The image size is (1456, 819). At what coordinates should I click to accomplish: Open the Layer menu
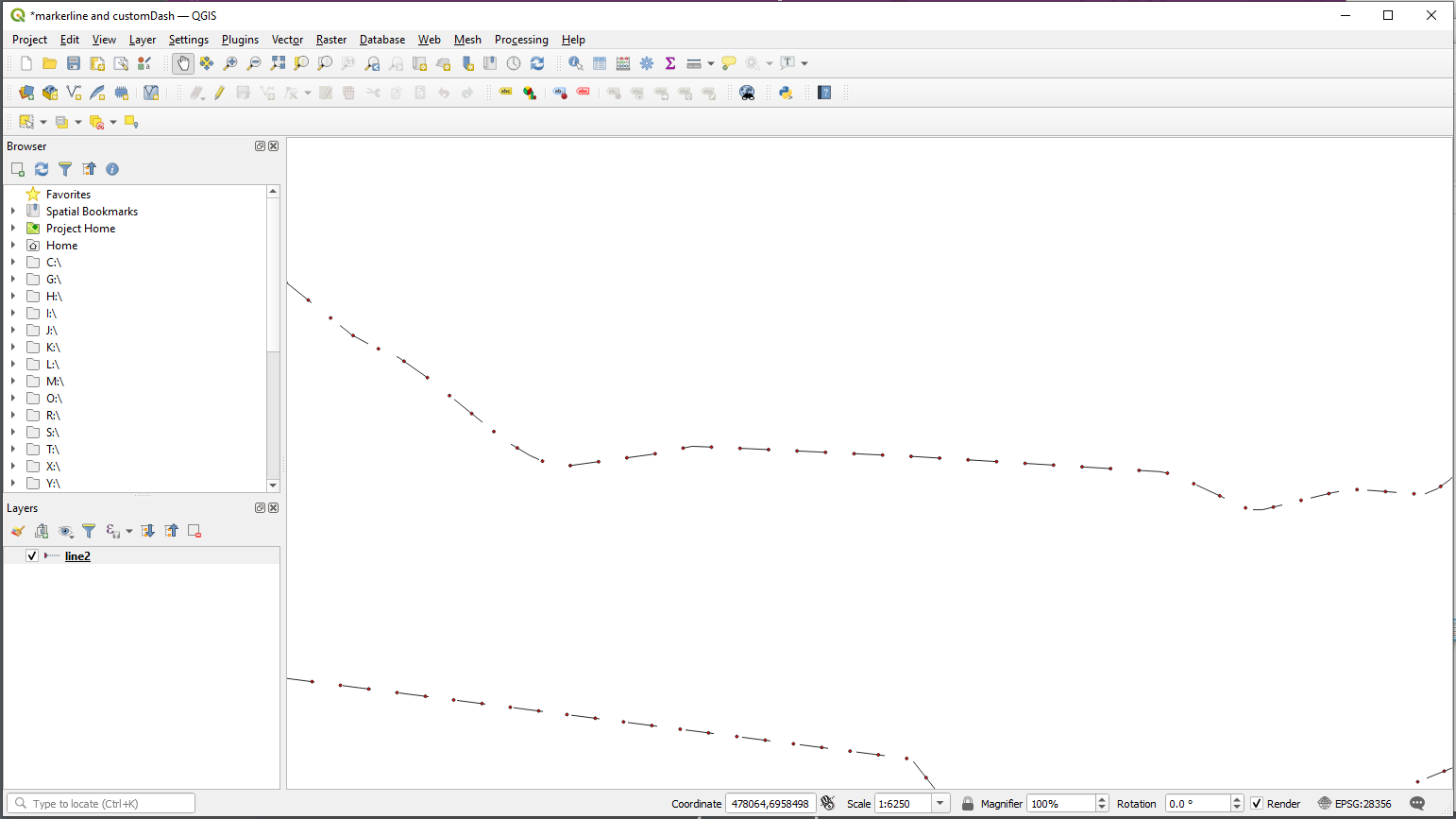(143, 40)
